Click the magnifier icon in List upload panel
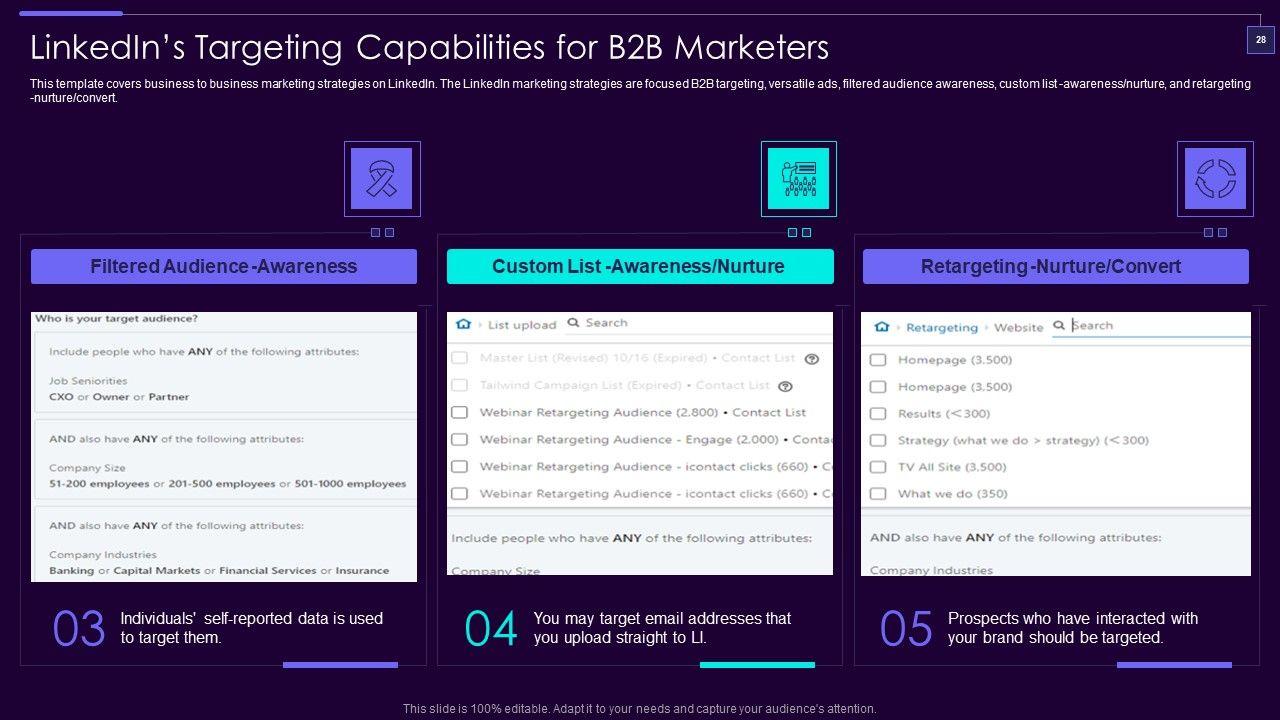The height and width of the screenshot is (720, 1280). pyautogui.click(x=573, y=323)
